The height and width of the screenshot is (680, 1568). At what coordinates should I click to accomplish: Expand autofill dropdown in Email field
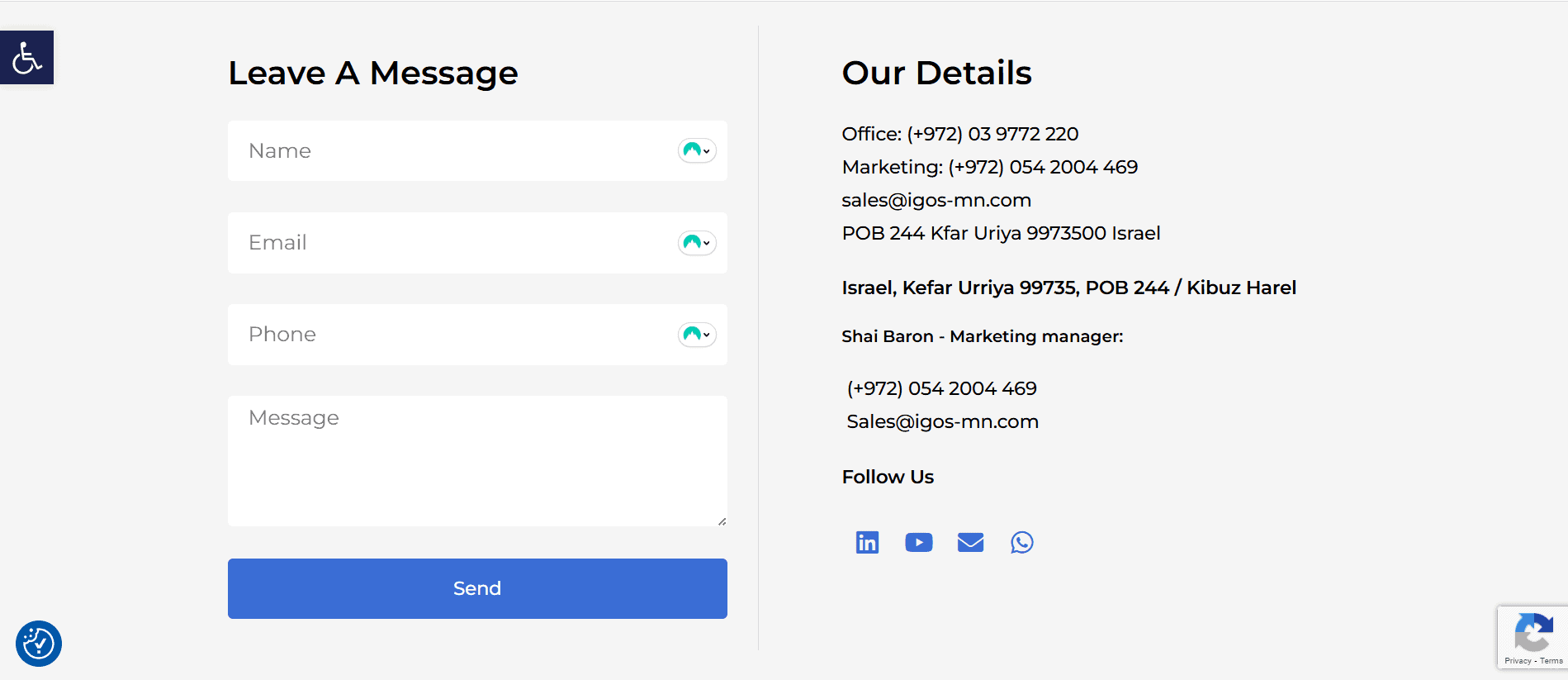pyautogui.click(x=697, y=243)
